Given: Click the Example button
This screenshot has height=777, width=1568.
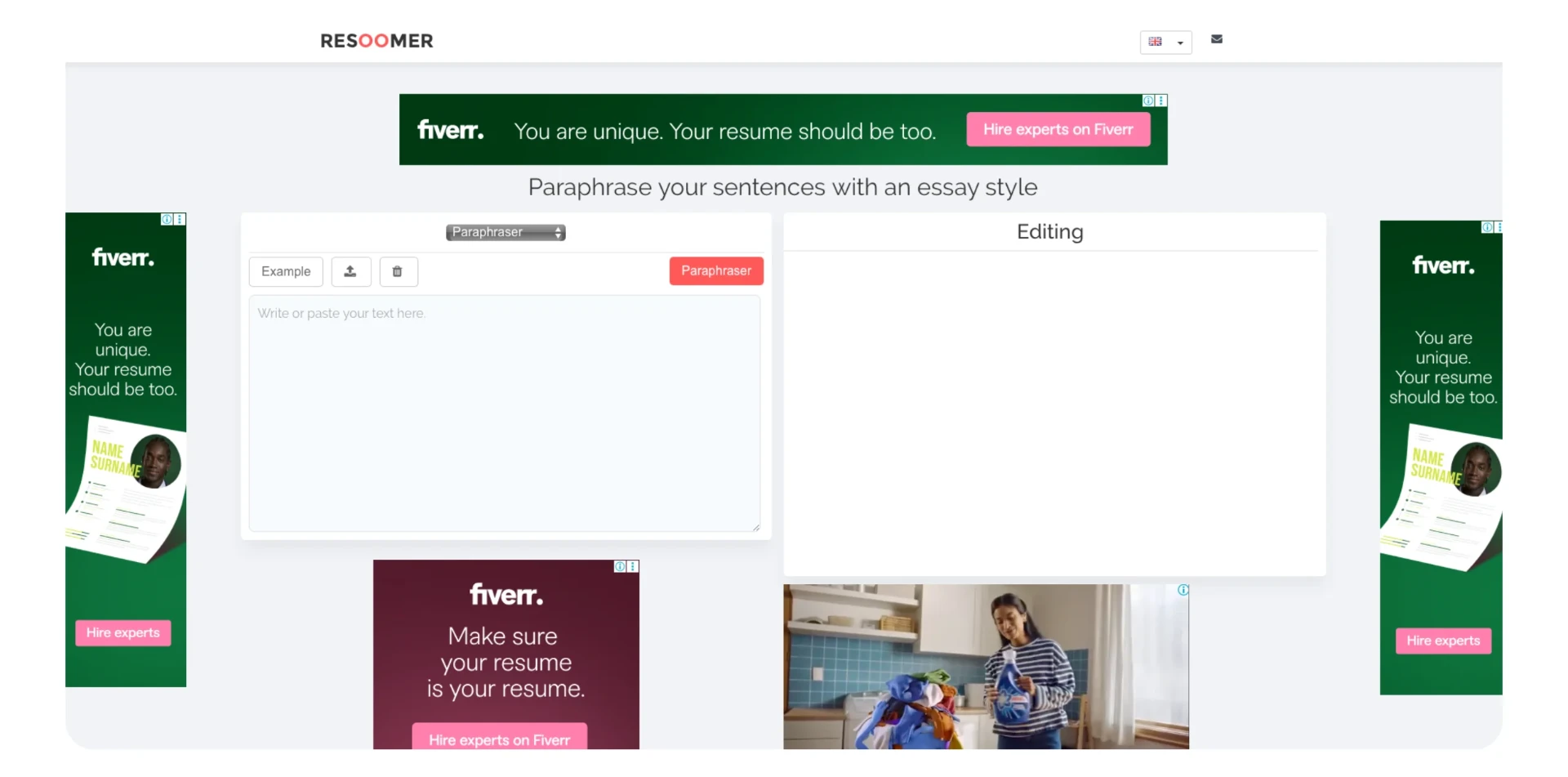Looking at the screenshot, I should point(286,271).
